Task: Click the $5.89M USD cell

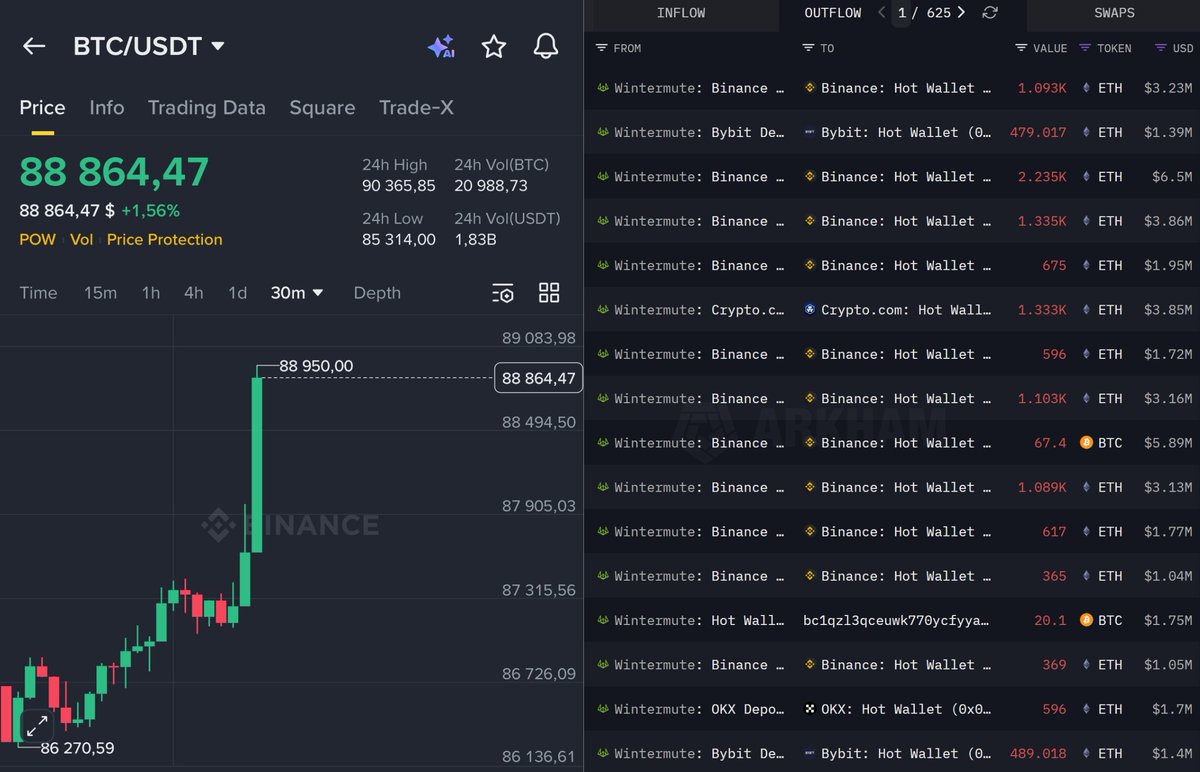Action: point(1168,443)
